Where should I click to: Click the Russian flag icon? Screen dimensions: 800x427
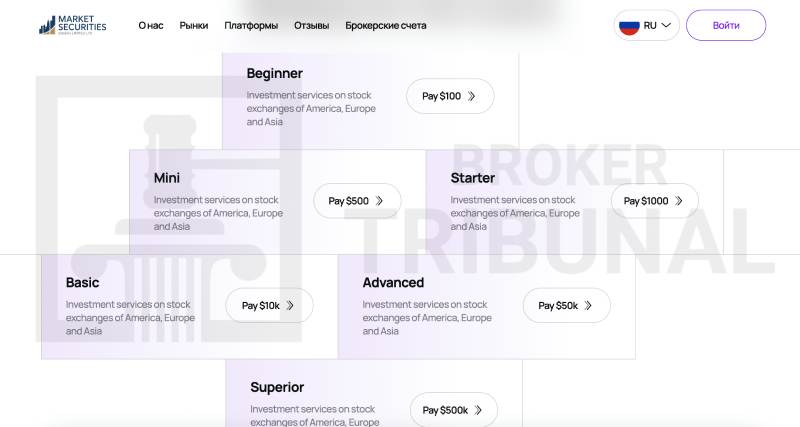(x=629, y=25)
